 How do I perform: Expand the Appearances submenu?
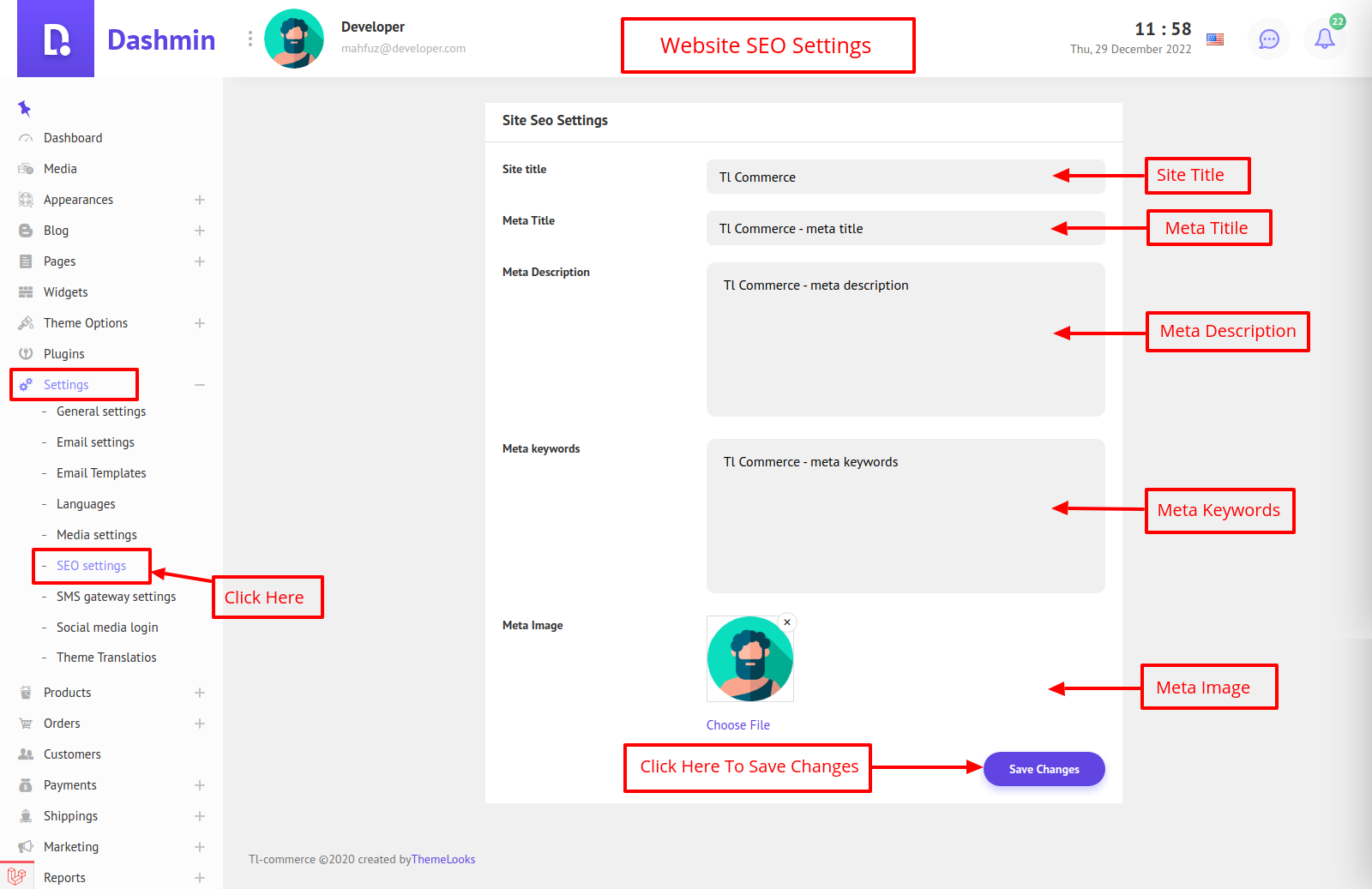199,200
